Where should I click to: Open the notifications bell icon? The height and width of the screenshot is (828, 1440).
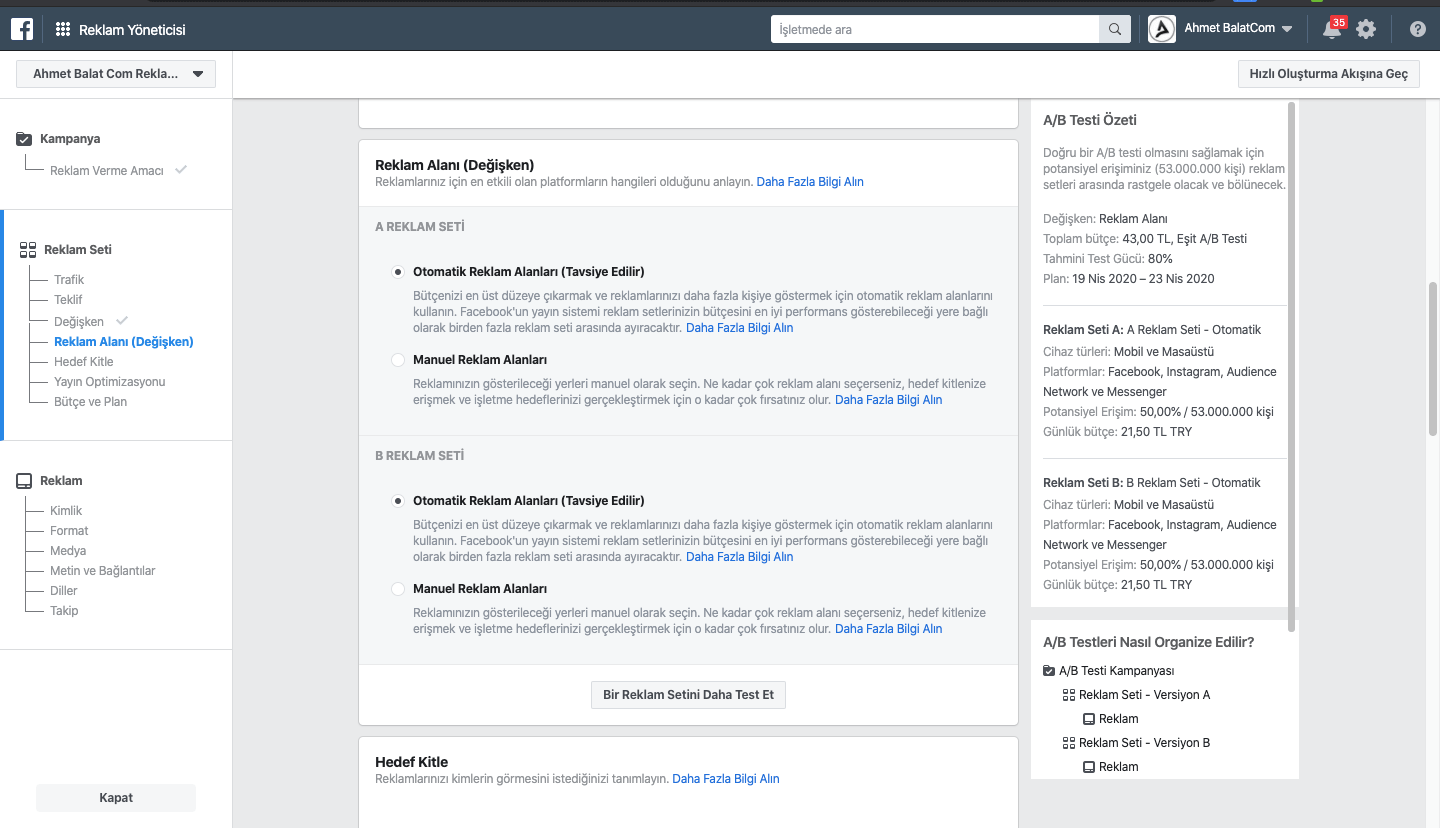(1331, 29)
